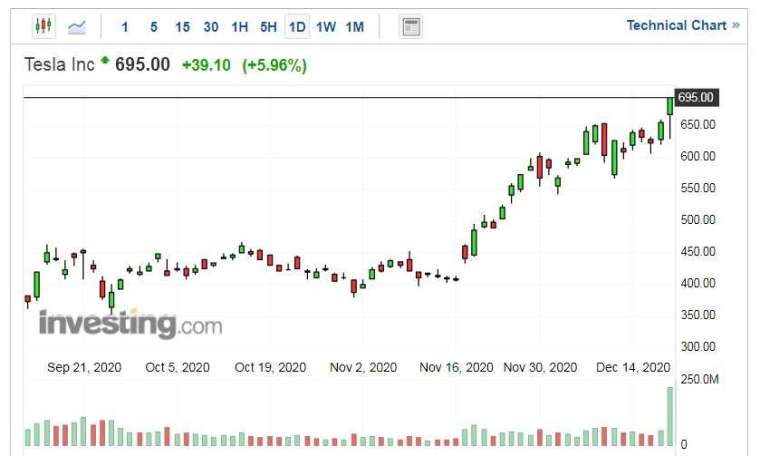Viewport: 760px width, 456px height.
Task: Select the 5 minute timeframe
Action: pyautogui.click(x=154, y=27)
